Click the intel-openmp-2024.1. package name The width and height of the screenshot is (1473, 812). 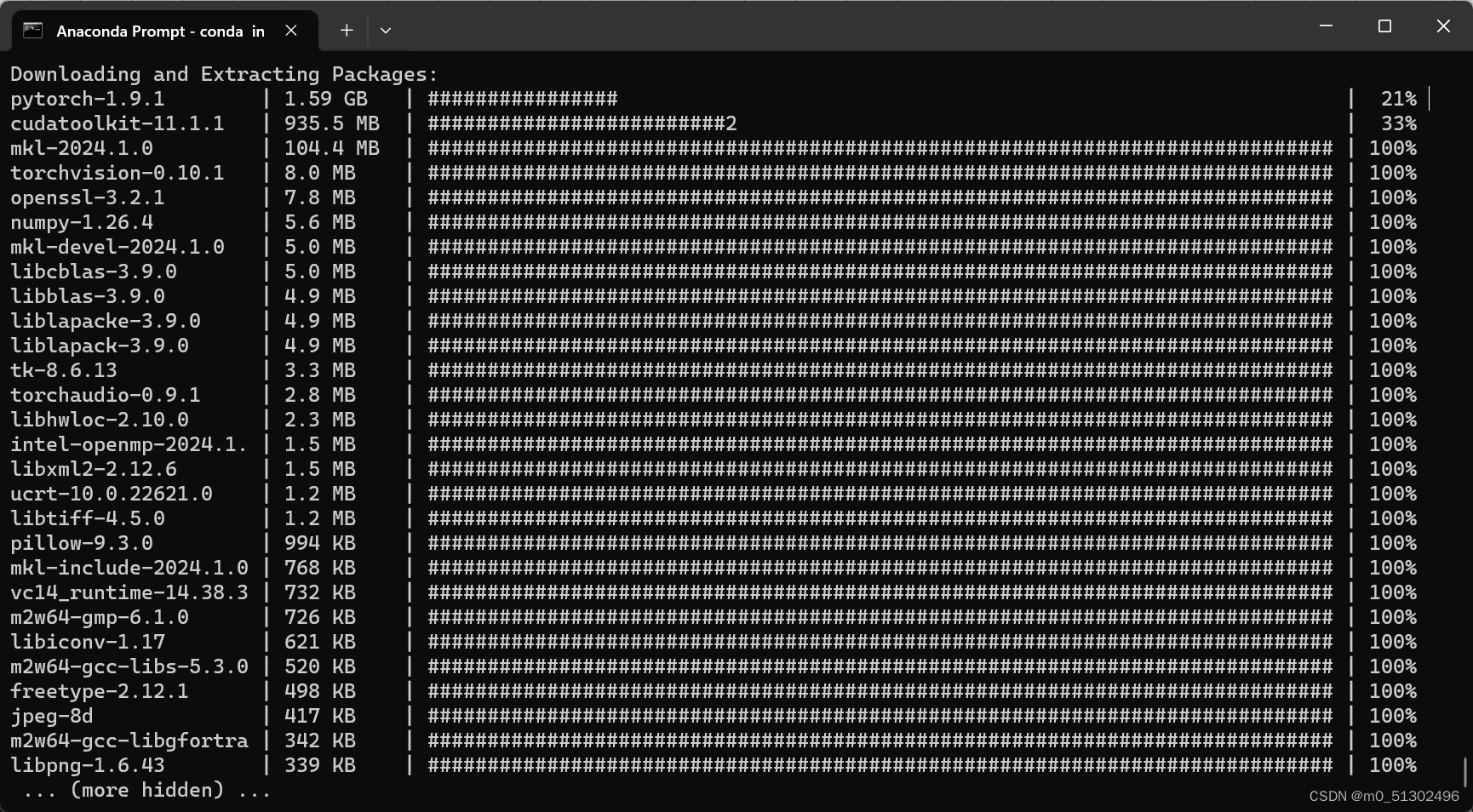pos(129,444)
